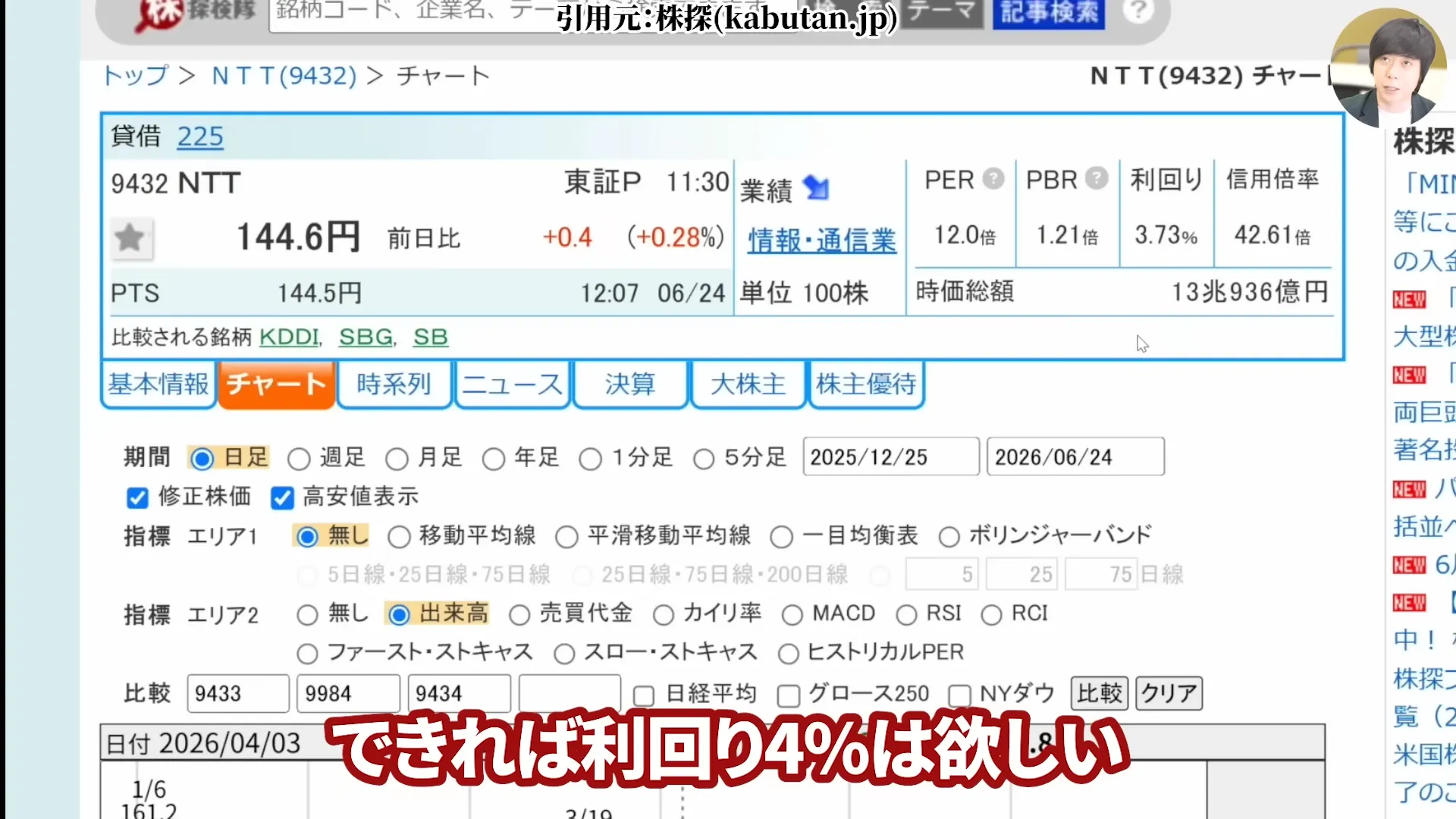Select ボリンジャーバンド indicator radio button
The width and height of the screenshot is (1456, 819).
949,537
